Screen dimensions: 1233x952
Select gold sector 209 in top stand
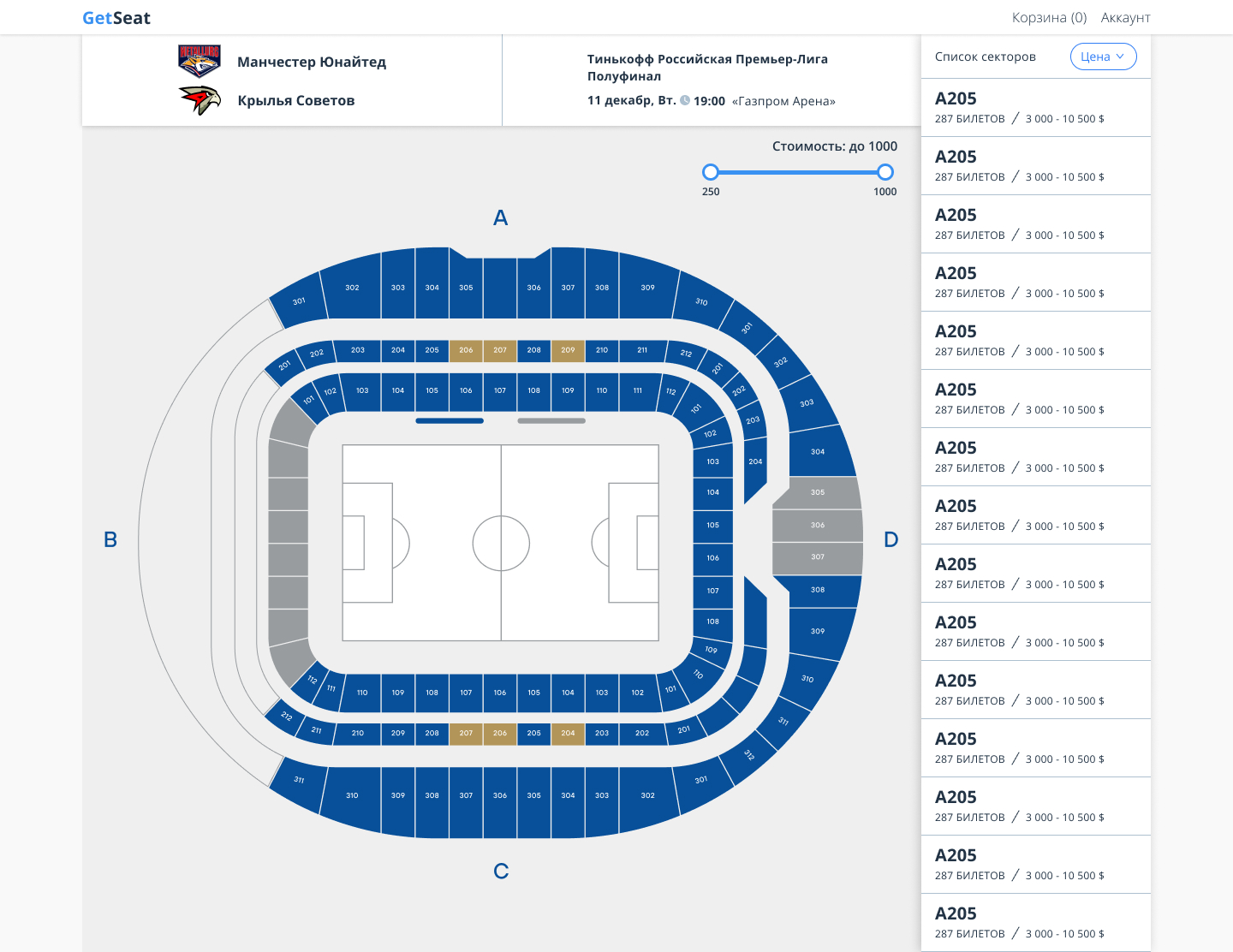click(568, 350)
